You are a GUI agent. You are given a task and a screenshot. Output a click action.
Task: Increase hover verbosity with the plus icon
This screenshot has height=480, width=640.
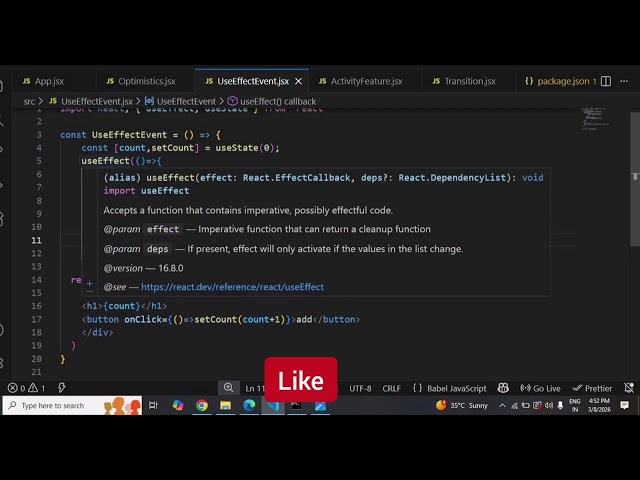click(x=89, y=283)
